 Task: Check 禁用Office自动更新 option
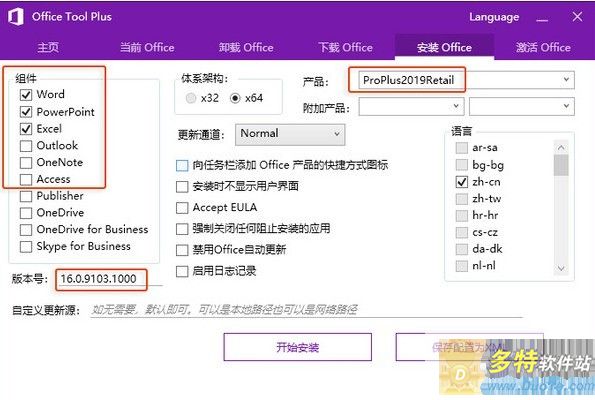click(182, 250)
